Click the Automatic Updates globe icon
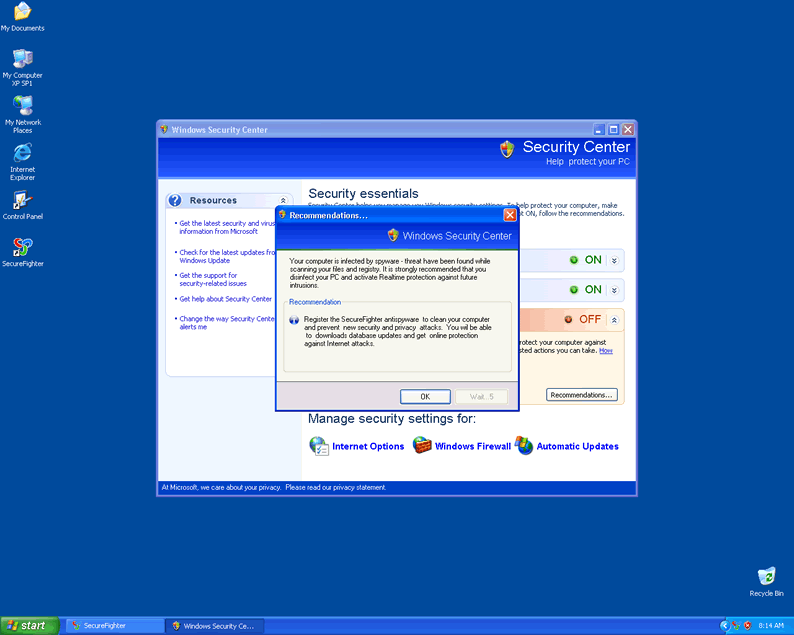The width and height of the screenshot is (794, 635). click(x=524, y=446)
